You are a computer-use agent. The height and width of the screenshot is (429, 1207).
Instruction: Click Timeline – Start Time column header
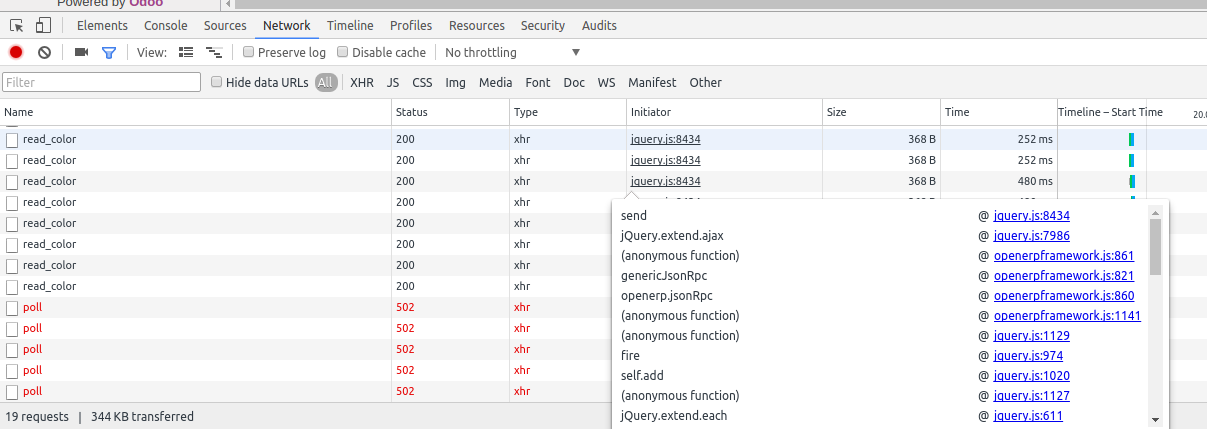(x=1110, y=112)
